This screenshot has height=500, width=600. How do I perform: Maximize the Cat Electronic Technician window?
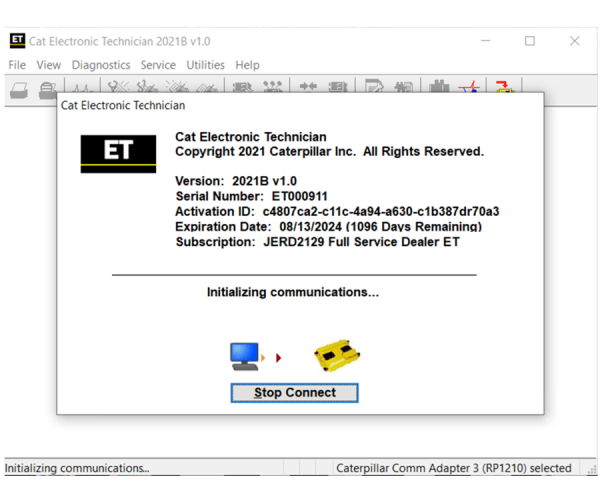point(530,41)
